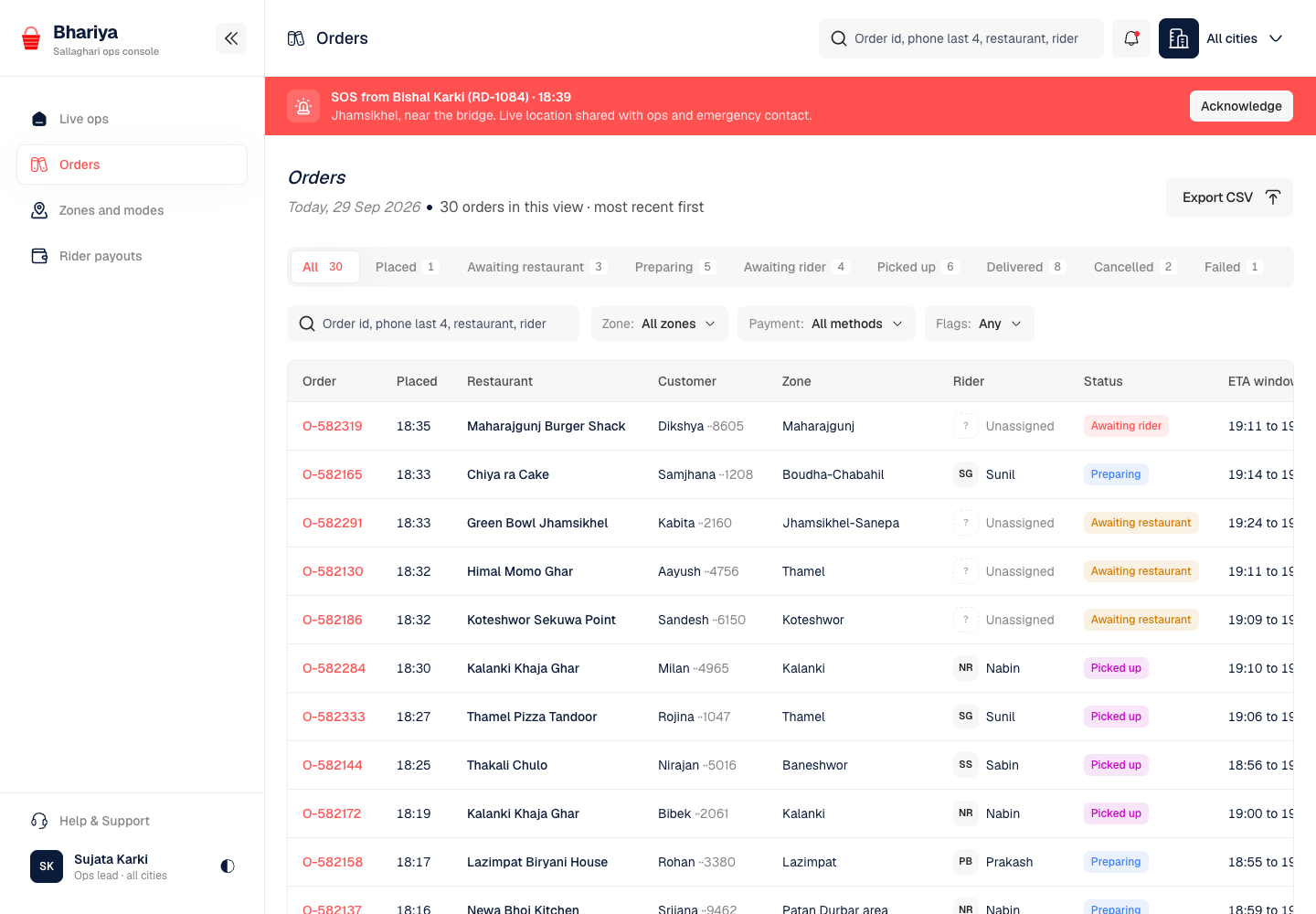Focus the top global search field
Screen dimensions: 1316x914
coord(961,38)
